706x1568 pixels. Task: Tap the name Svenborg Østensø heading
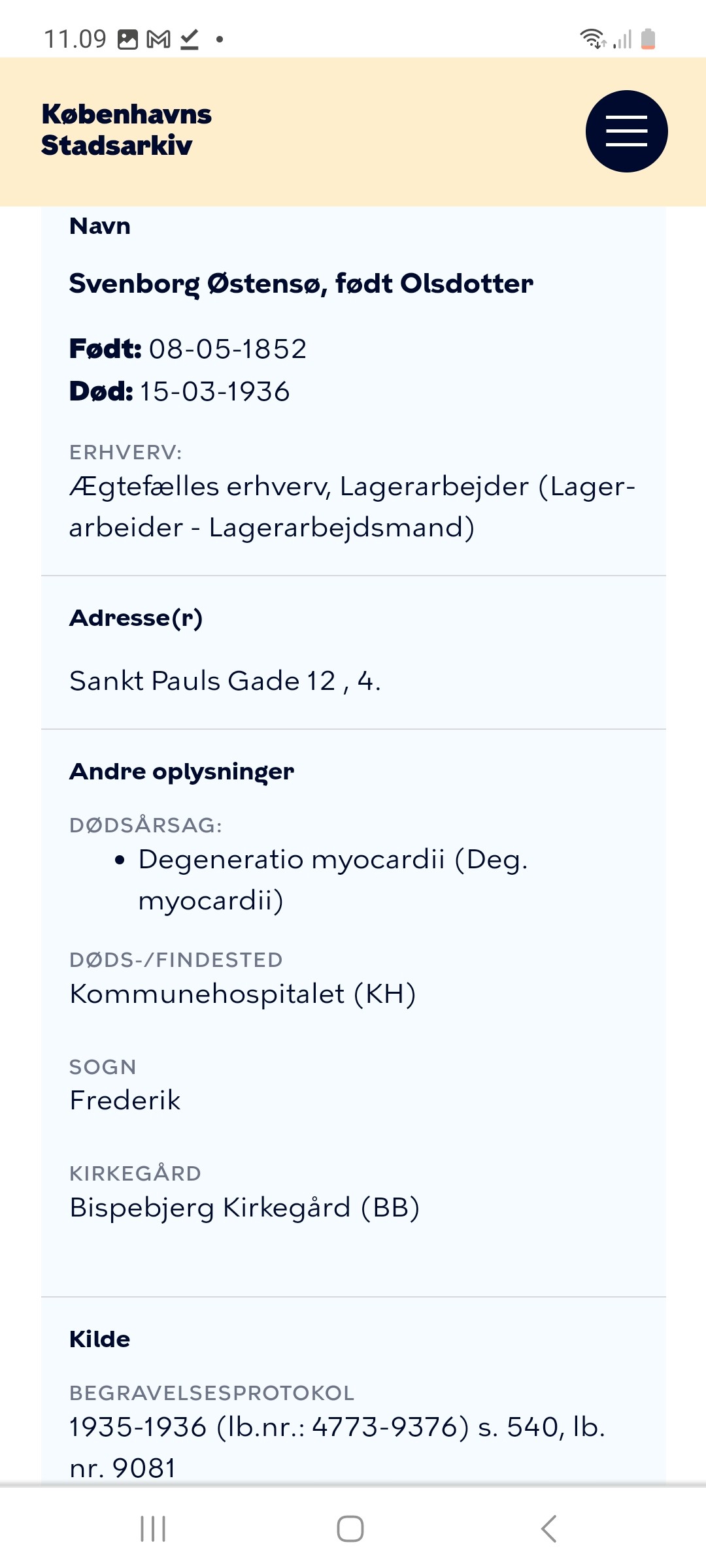click(x=301, y=284)
